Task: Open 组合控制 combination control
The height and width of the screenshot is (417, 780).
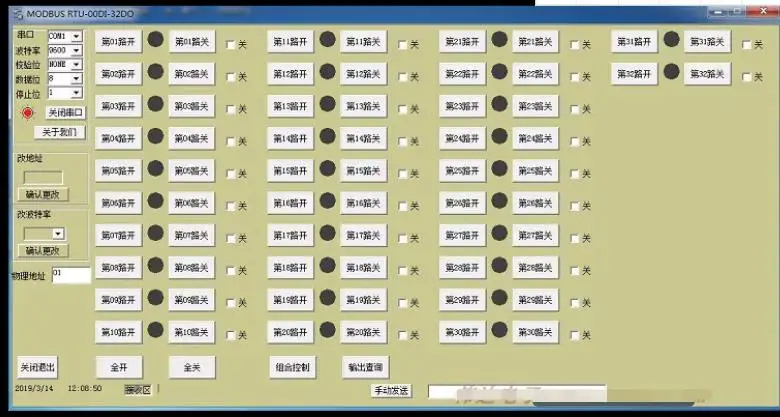Action: click(x=292, y=367)
